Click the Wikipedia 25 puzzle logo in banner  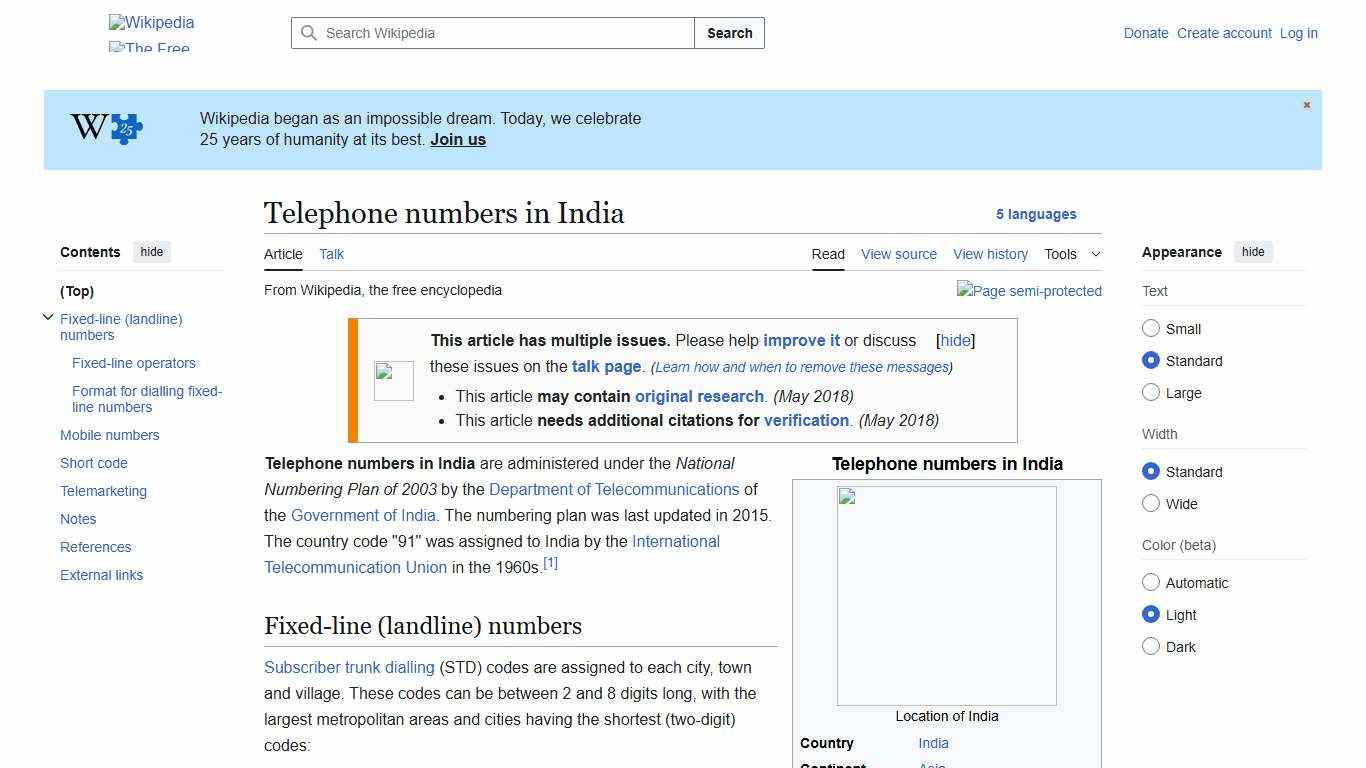pos(105,128)
